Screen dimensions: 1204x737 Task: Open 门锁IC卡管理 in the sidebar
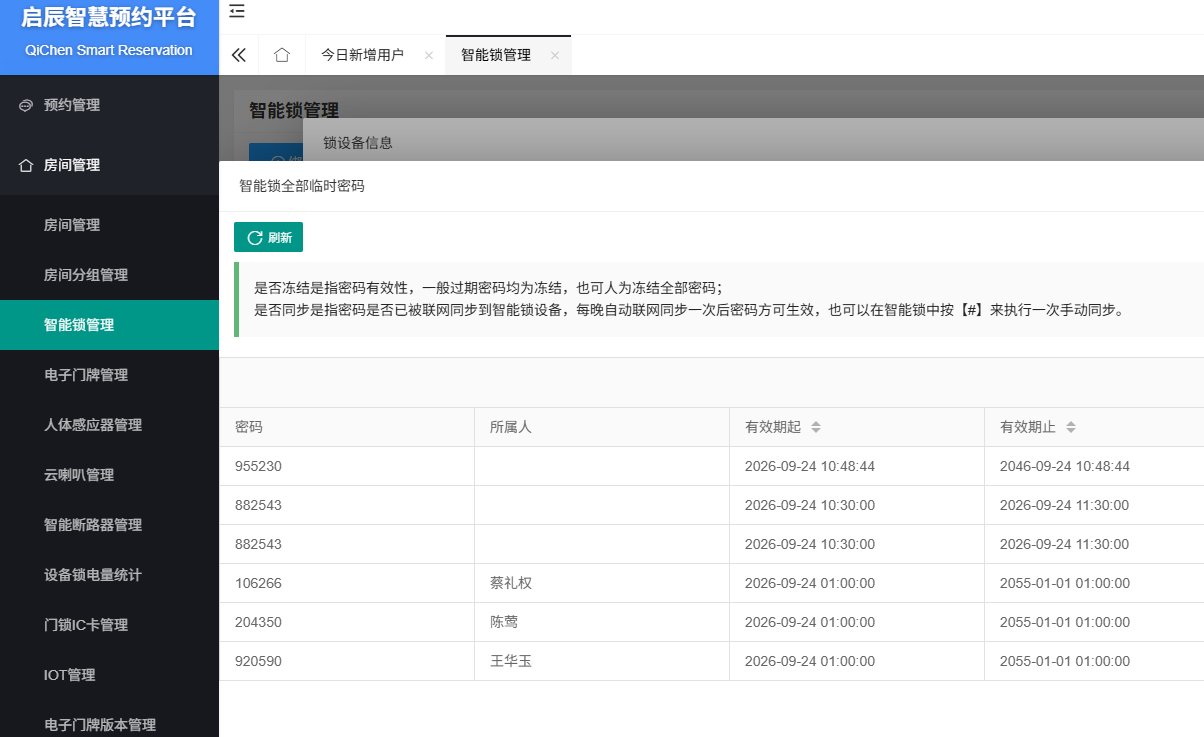pos(109,625)
